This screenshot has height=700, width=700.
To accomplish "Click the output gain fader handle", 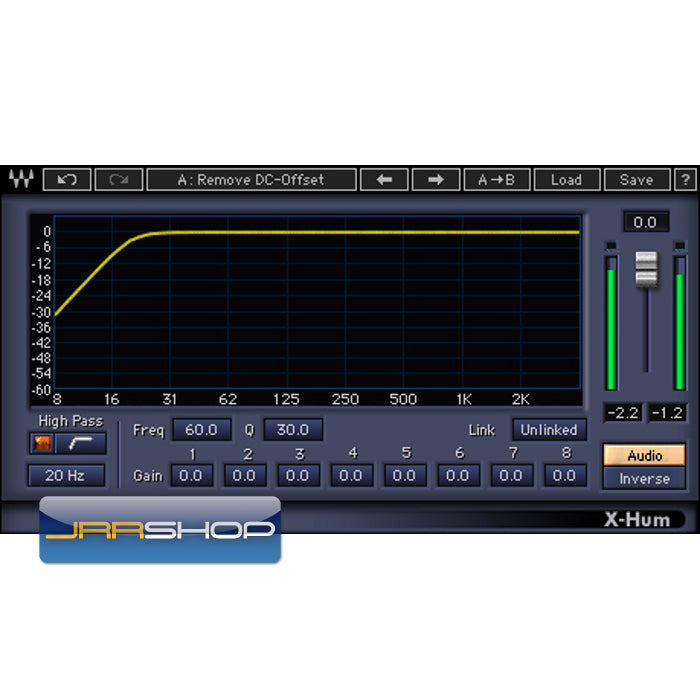I will click(x=646, y=269).
